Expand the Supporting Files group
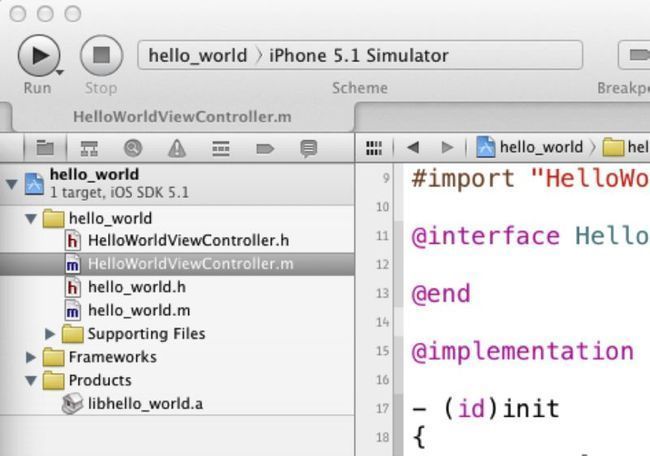 pyautogui.click(x=50, y=334)
